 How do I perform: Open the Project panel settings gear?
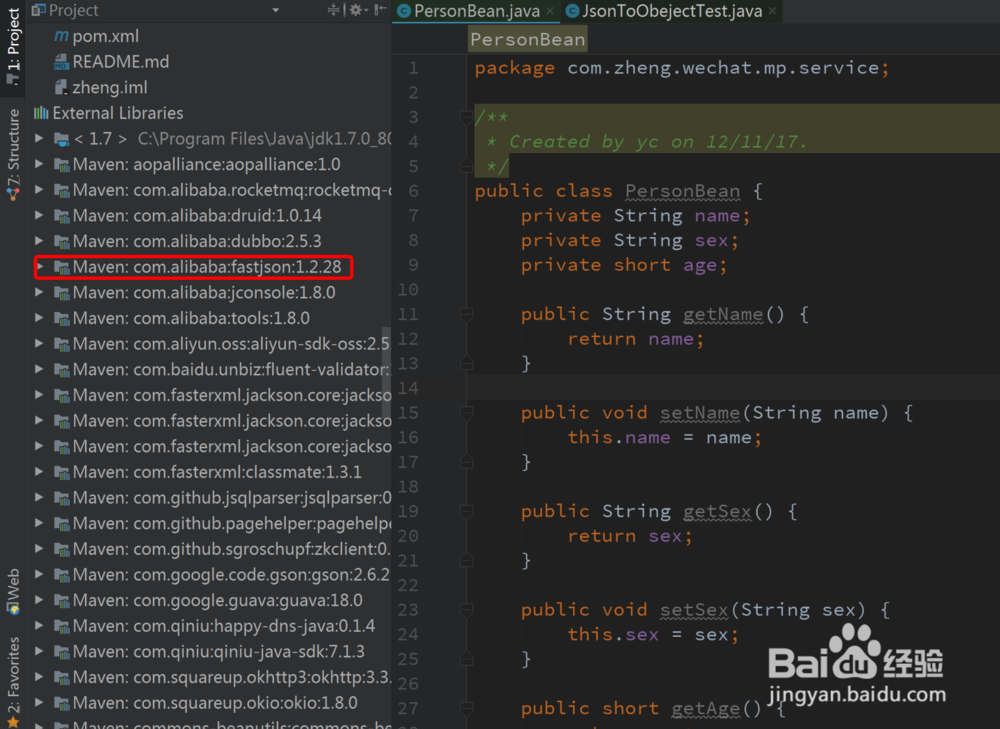(x=355, y=10)
